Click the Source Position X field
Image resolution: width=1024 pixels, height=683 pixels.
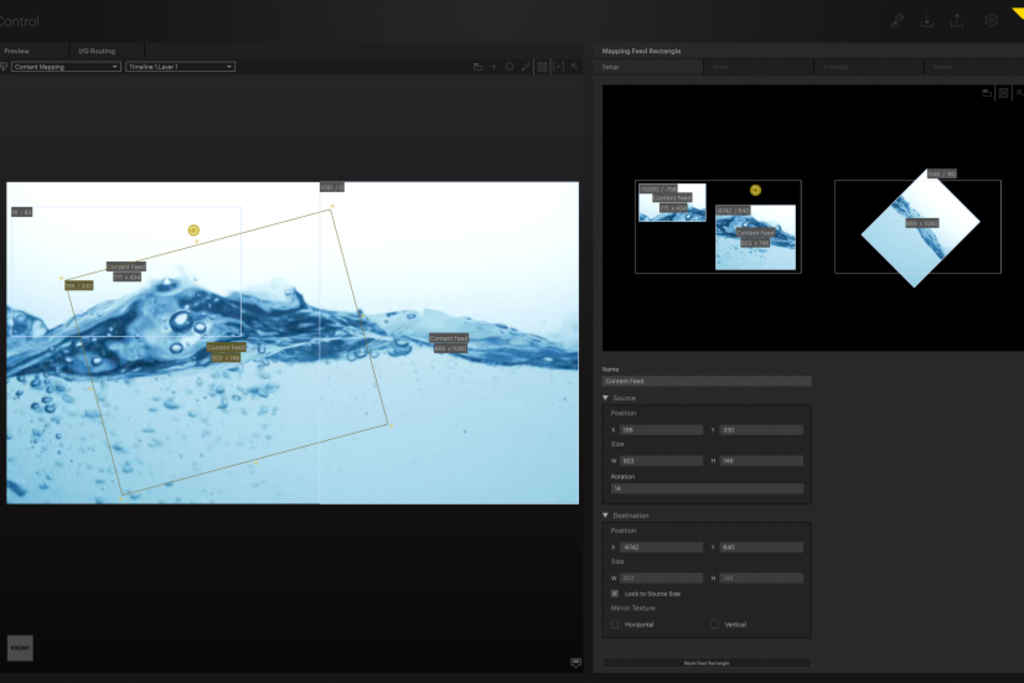pos(662,430)
